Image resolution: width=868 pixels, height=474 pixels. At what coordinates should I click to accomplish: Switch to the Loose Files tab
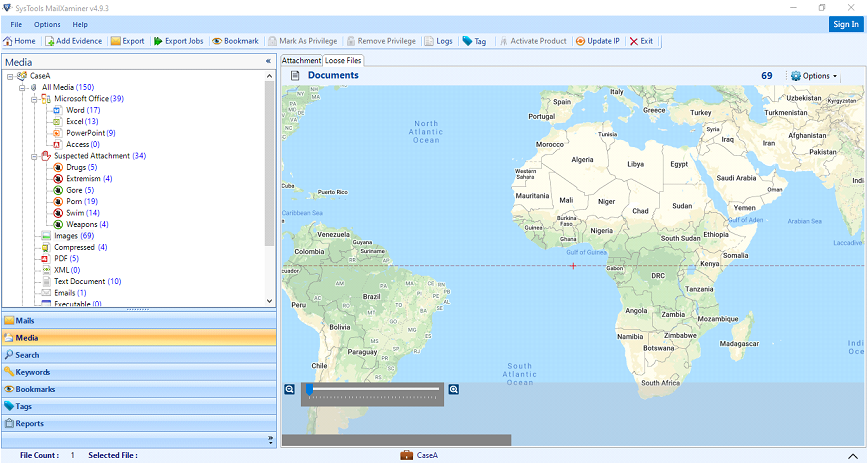click(x=343, y=60)
